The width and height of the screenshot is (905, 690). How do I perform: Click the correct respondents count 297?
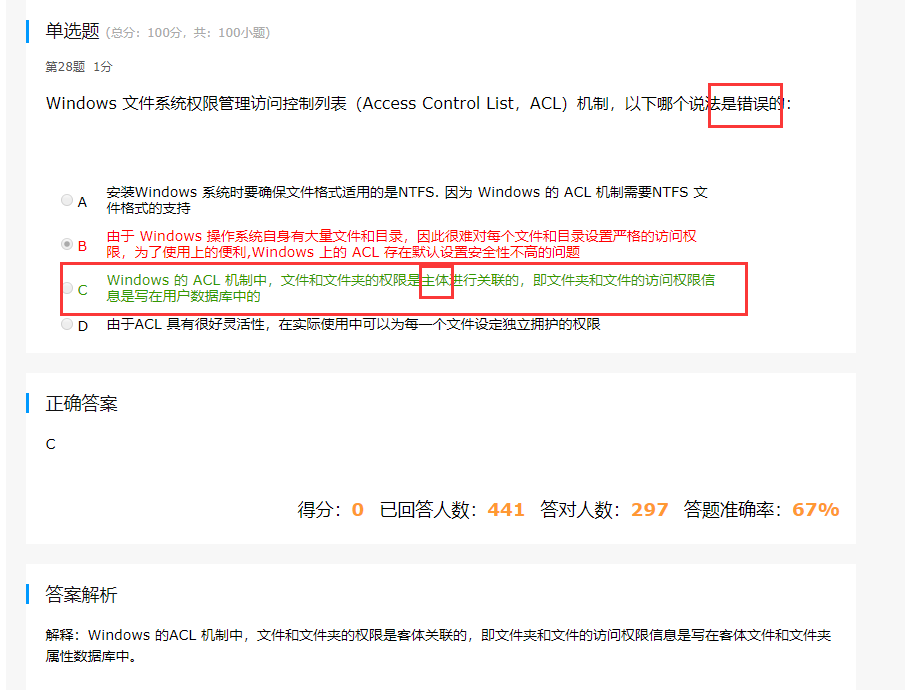click(x=649, y=510)
